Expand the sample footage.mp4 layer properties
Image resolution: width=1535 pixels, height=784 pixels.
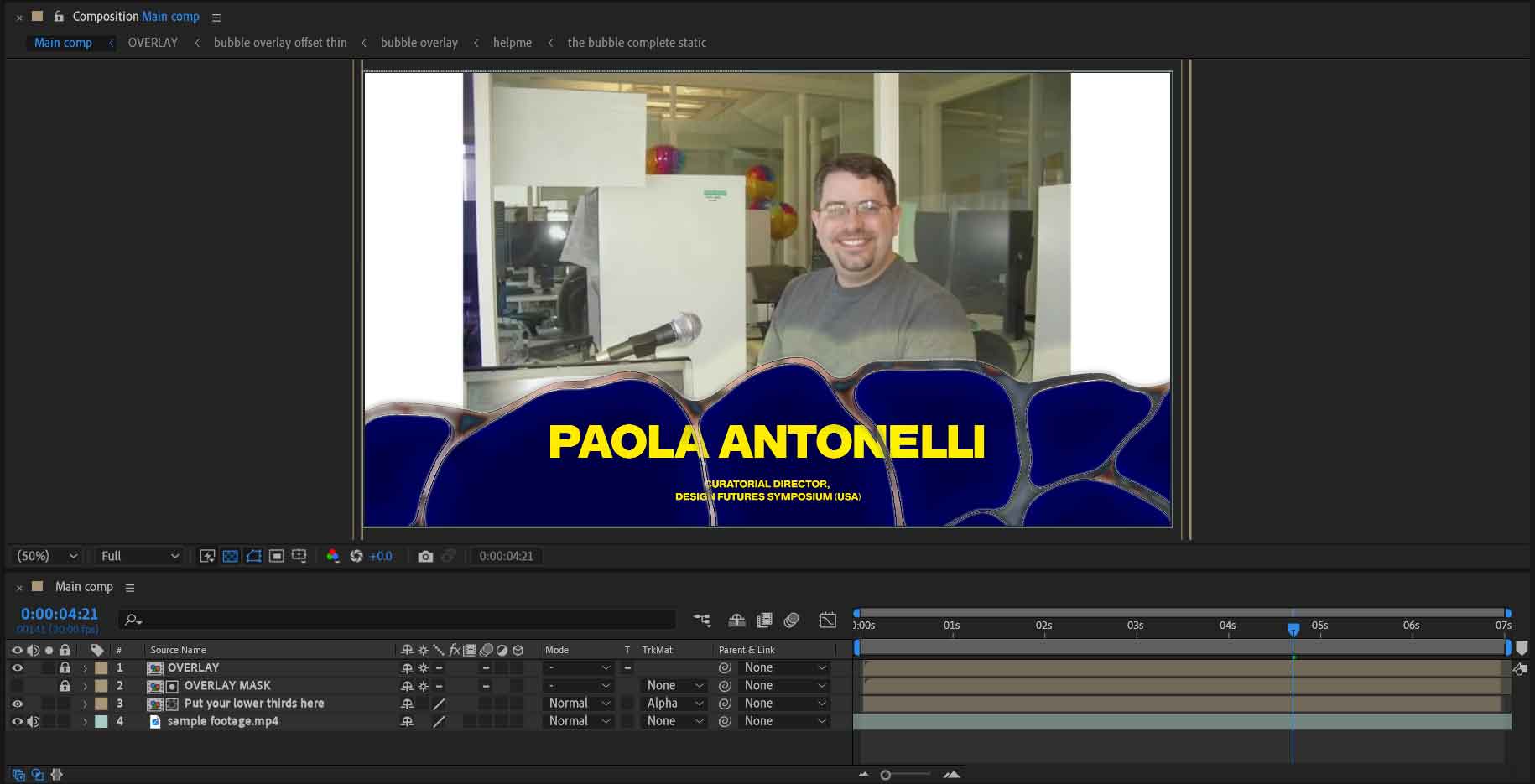click(85, 722)
